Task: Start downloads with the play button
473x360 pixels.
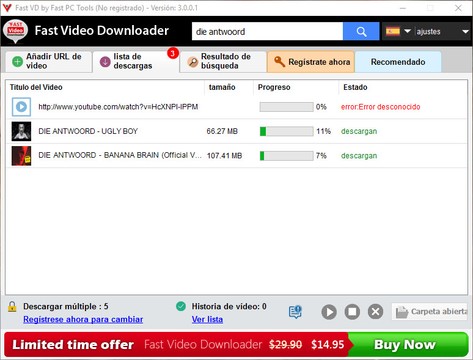Action: [x=329, y=312]
